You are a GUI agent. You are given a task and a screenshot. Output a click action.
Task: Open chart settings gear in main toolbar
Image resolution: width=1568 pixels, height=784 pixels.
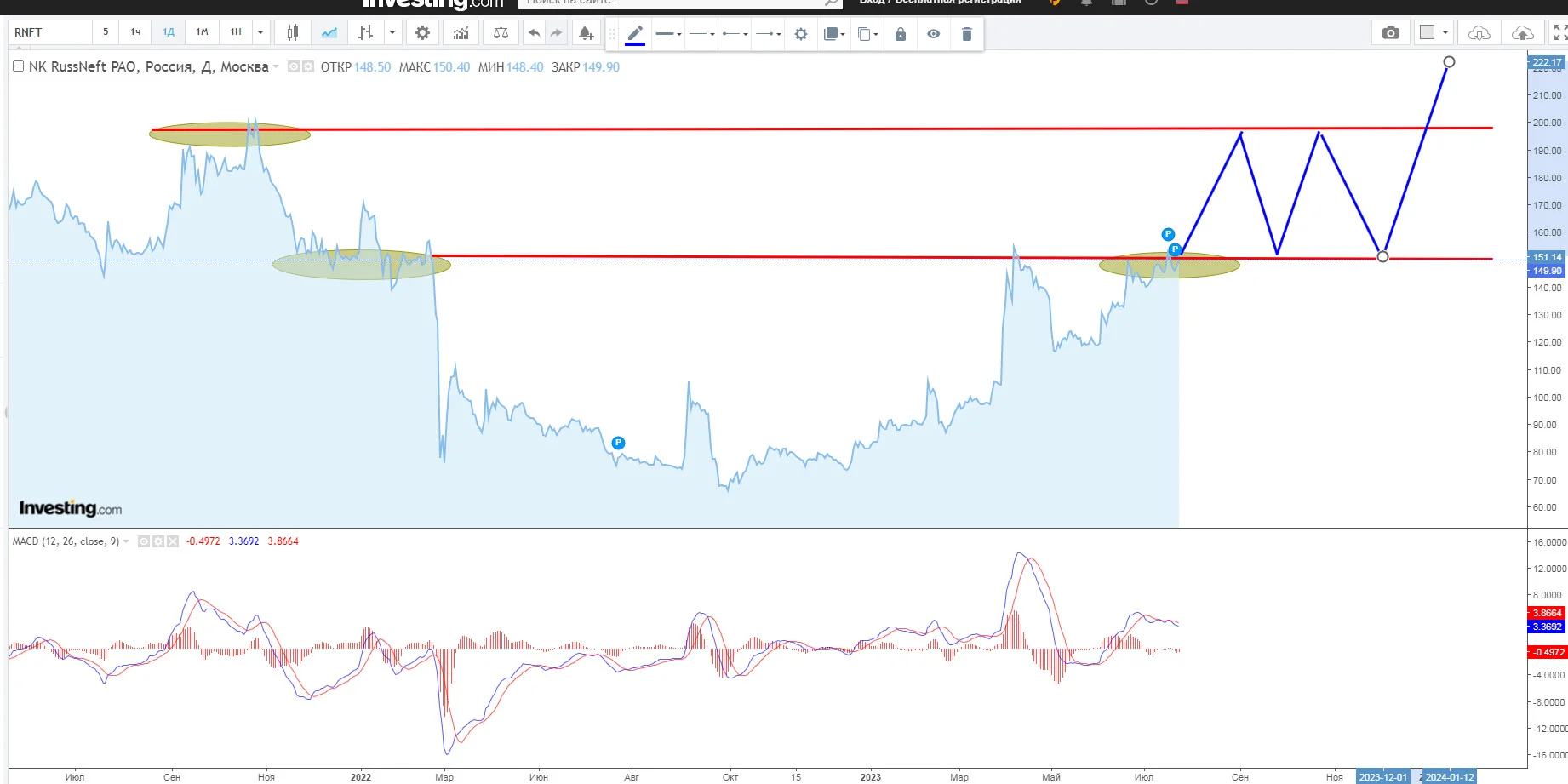422,32
